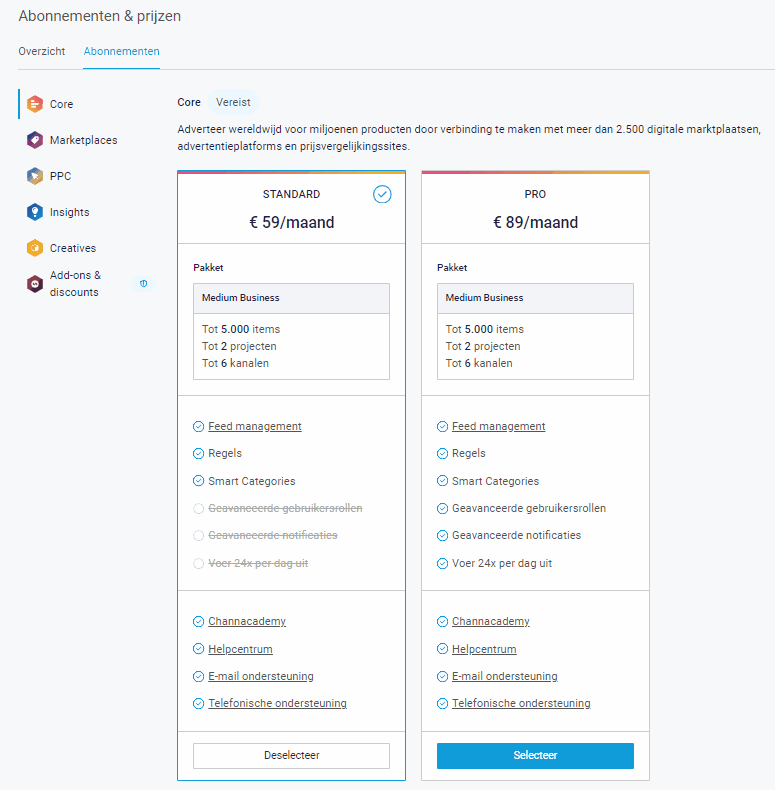Open the Telefonische ondersteuning link in the Standard plan
This screenshot has height=790, width=775.
tap(278, 703)
